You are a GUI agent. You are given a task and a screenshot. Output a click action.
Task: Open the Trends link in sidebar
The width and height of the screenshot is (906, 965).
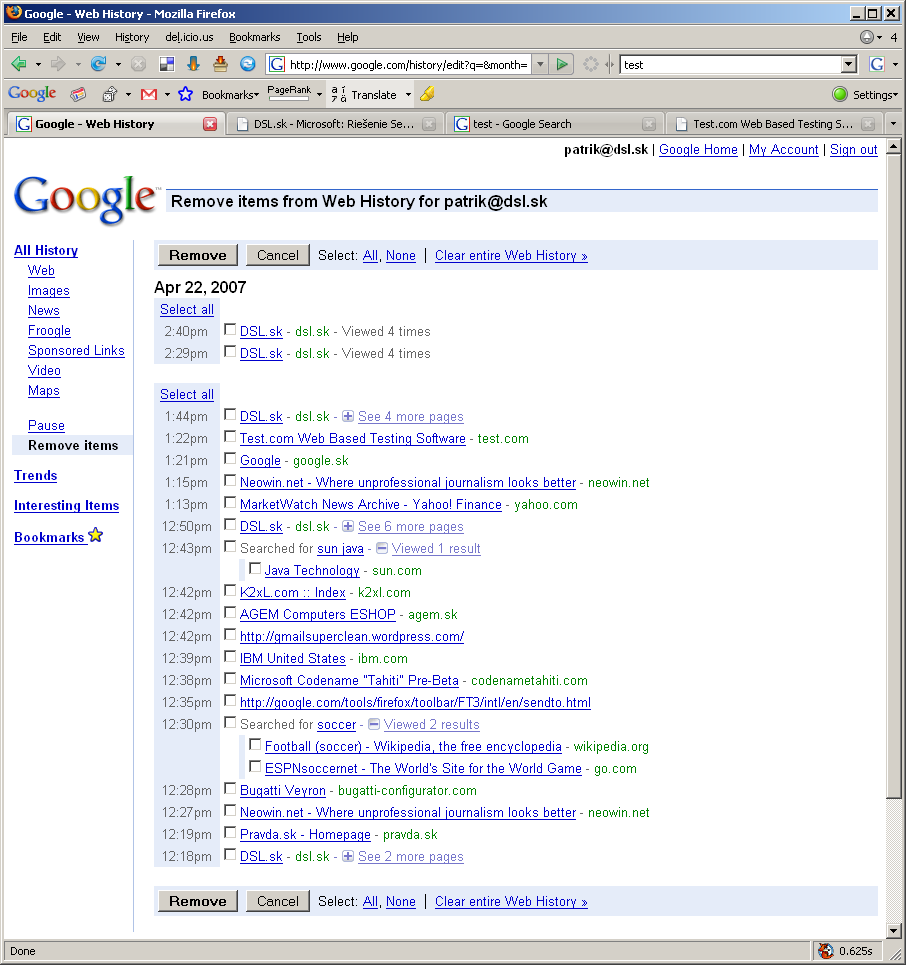tap(36, 475)
